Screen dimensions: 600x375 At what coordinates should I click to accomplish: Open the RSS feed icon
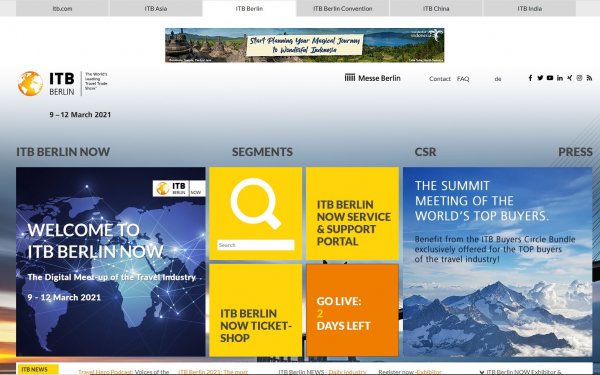coord(589,78)
